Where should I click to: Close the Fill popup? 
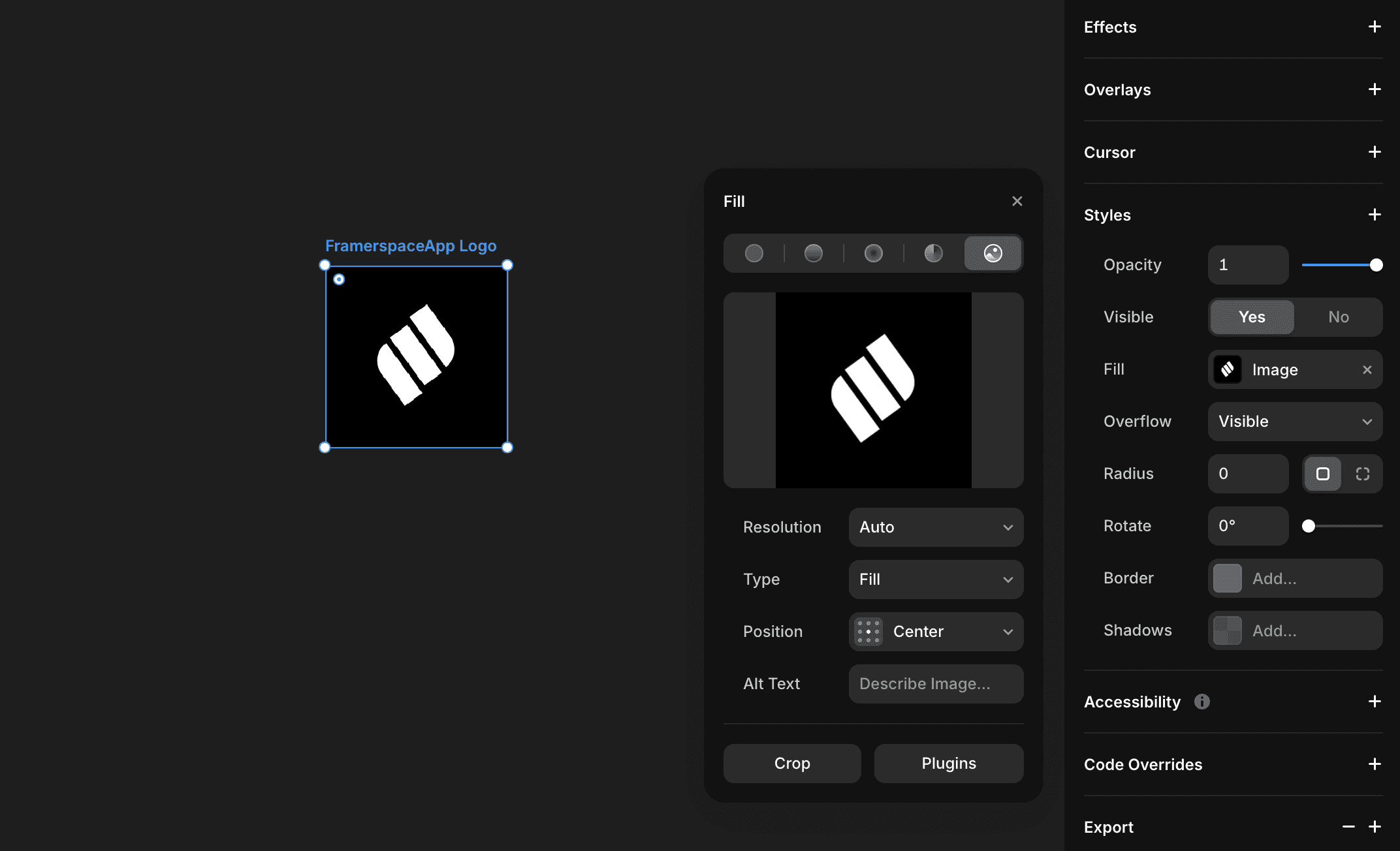click(1017, 201)
